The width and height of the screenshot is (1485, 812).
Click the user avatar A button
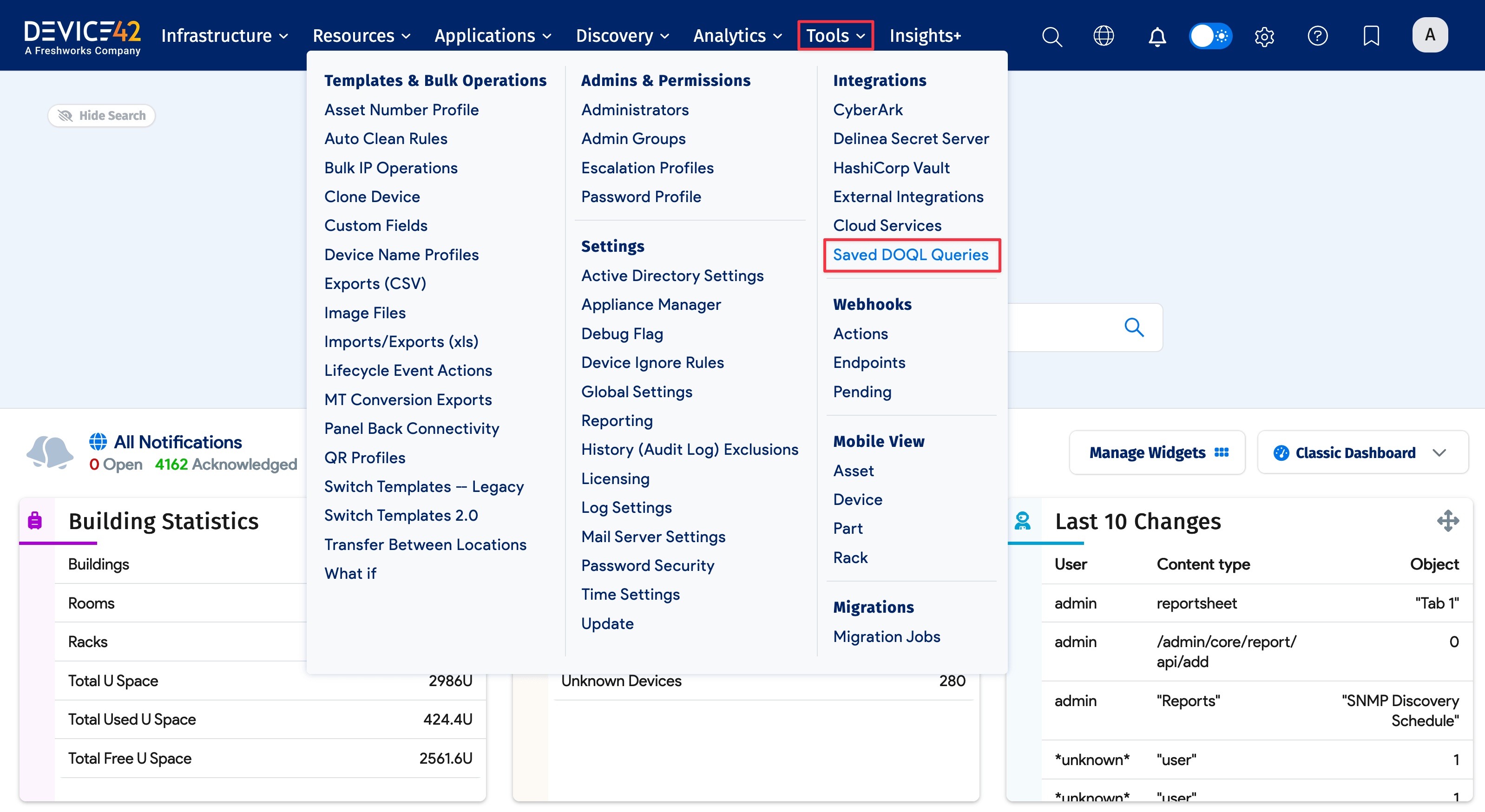pyautogui.click(x=1429, y=35)
